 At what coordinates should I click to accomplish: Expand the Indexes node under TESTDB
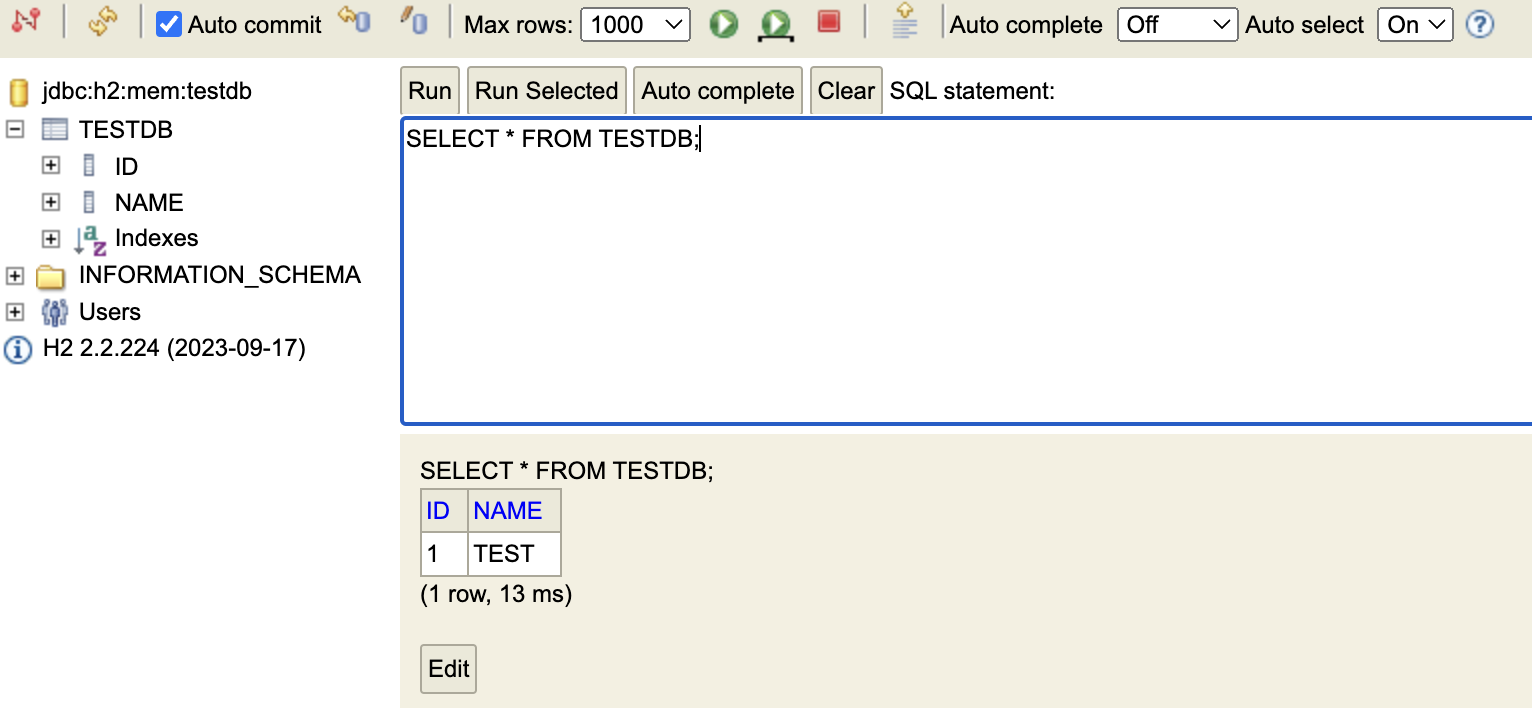51,237
